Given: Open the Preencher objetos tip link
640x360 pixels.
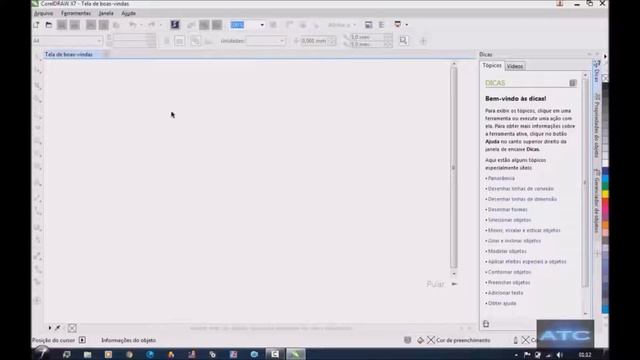Looking at the screenshot, I should click(x=509, y=282).
